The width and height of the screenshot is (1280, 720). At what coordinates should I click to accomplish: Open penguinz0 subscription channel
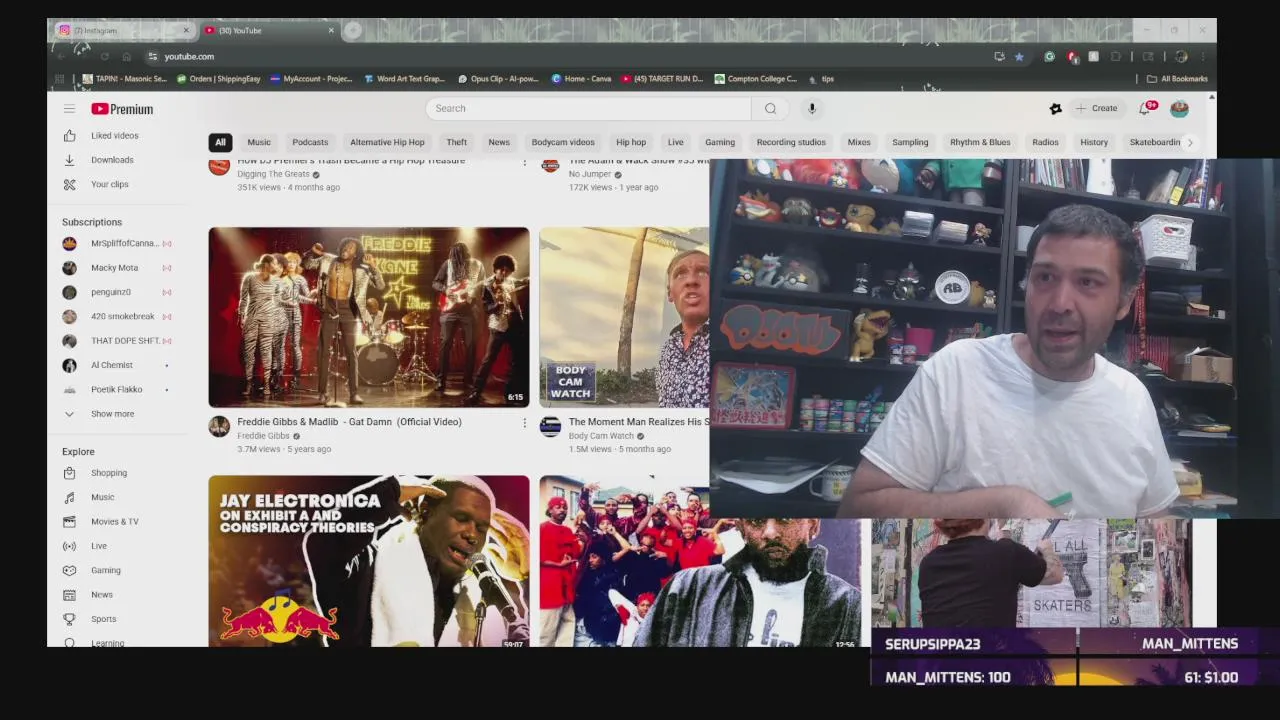(115, 292)
